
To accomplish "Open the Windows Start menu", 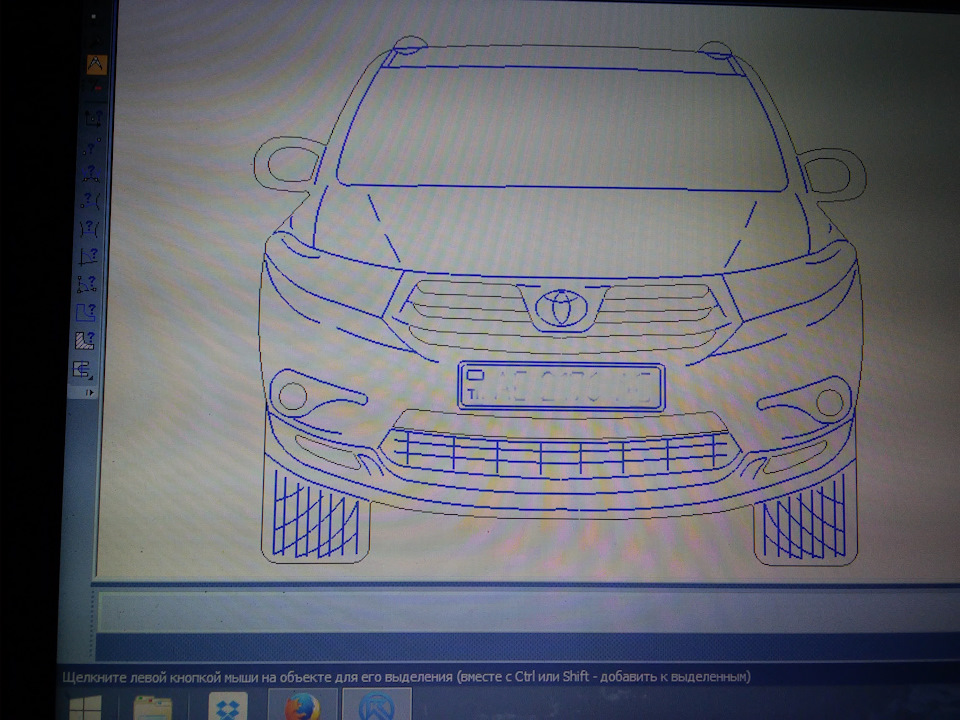I will 85,708.
